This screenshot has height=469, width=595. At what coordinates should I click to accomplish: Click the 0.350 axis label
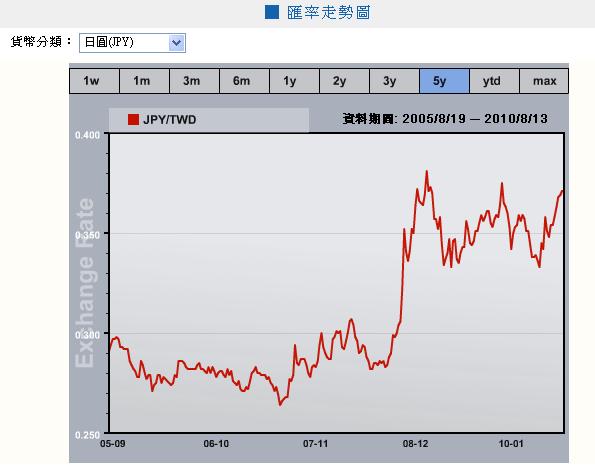pos(87,235)
